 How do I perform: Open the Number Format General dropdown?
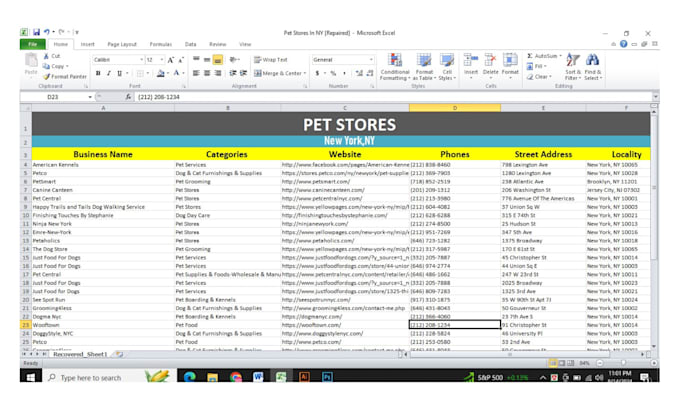(x=371, y=60)
